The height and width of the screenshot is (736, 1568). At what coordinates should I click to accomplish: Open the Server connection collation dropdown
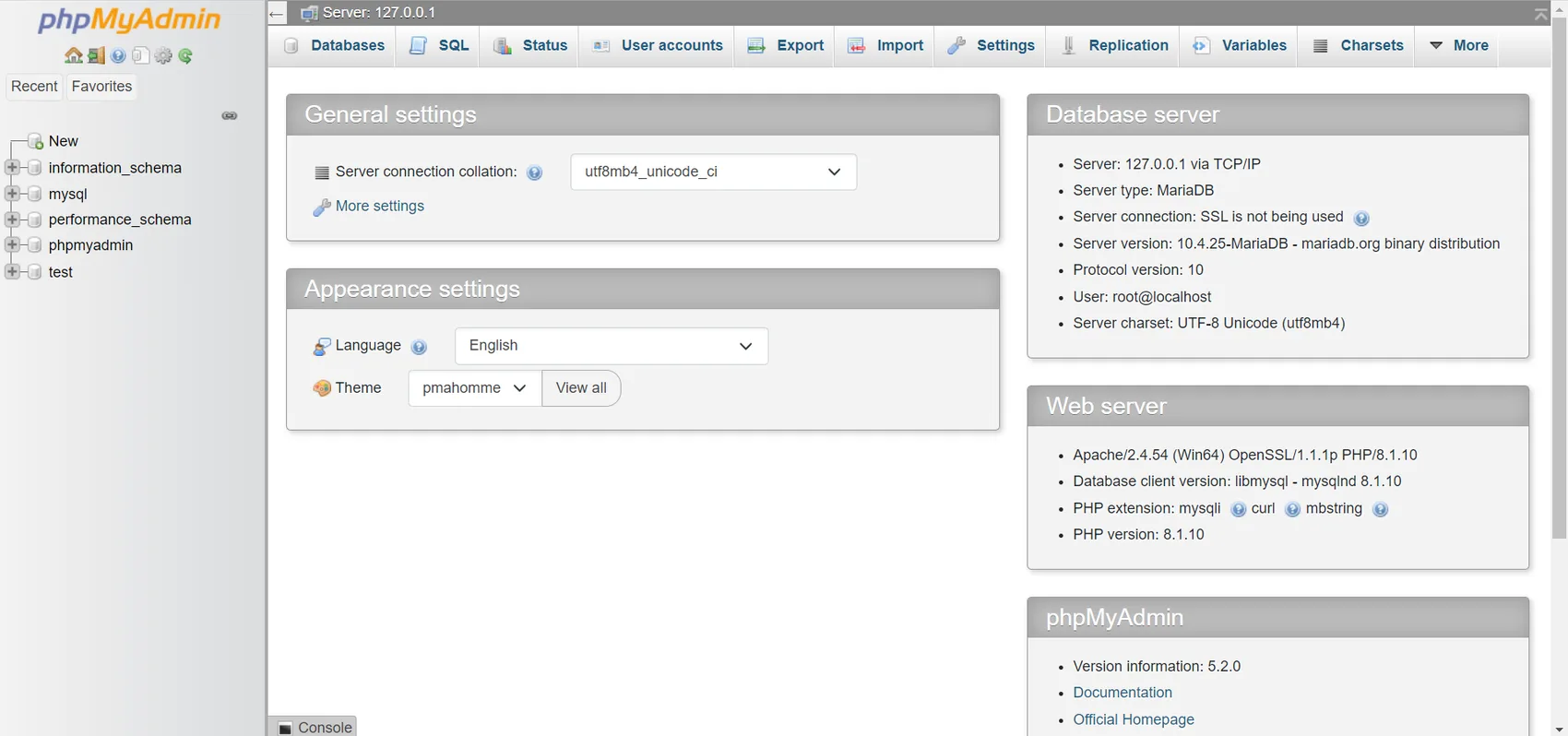point(713,172)
